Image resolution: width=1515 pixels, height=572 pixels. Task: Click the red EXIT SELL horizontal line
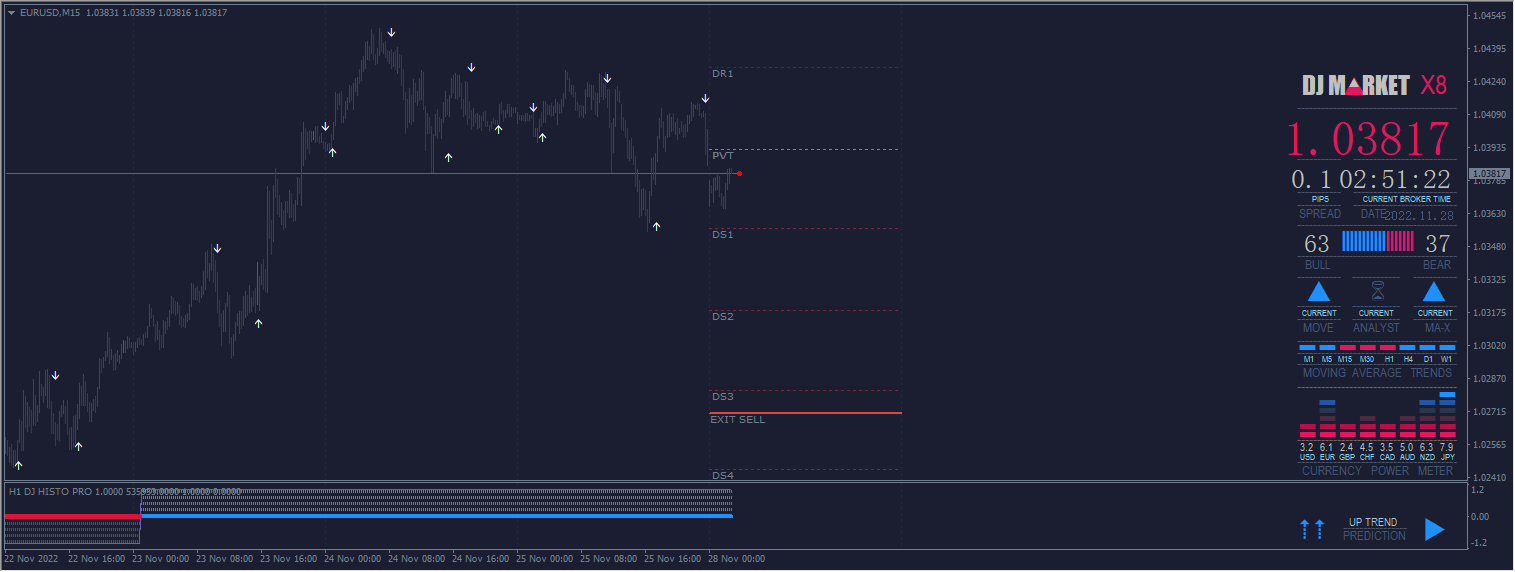[805, 413]
